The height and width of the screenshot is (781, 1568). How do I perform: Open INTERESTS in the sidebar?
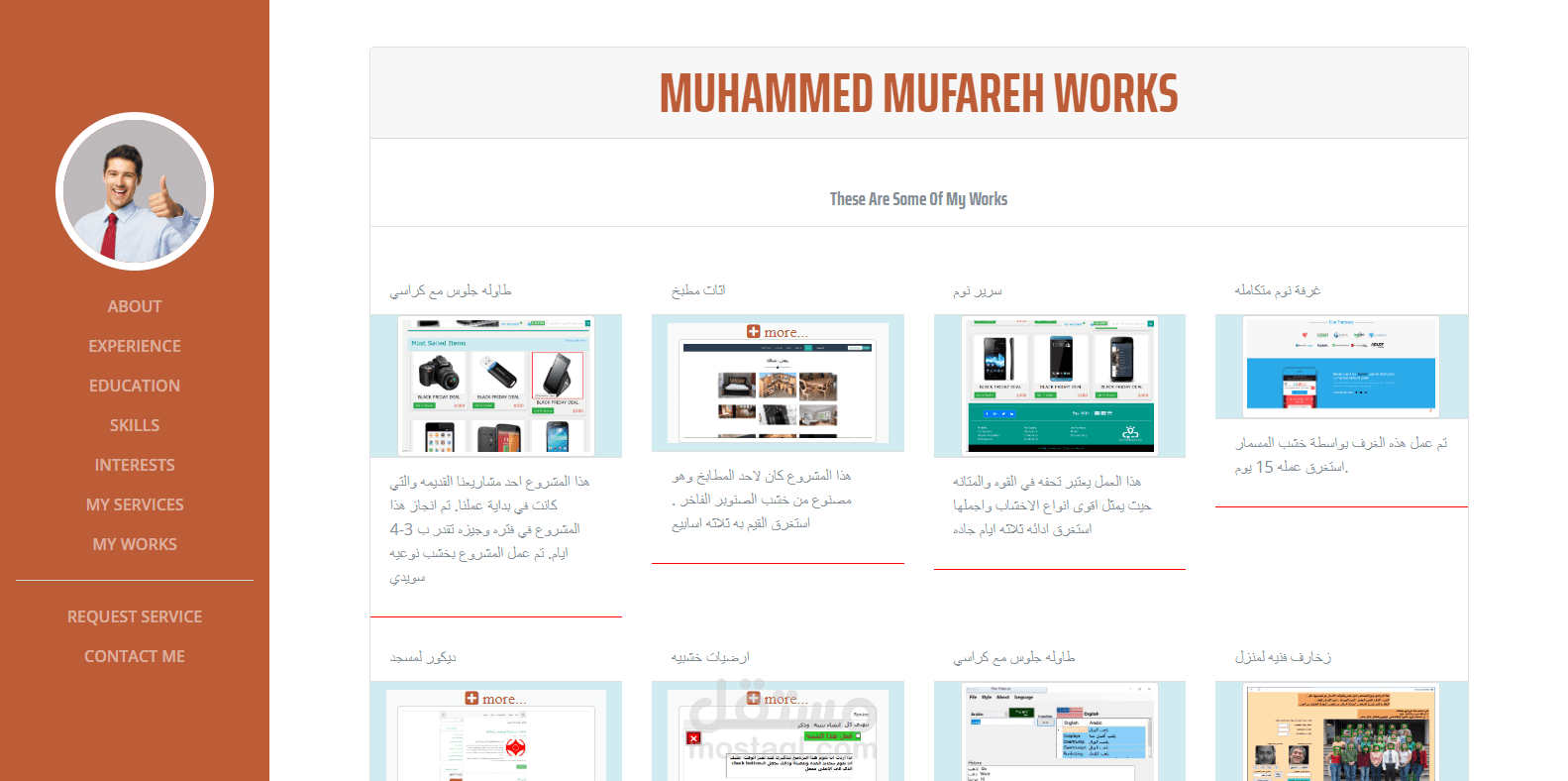click(x=135, y=465)
